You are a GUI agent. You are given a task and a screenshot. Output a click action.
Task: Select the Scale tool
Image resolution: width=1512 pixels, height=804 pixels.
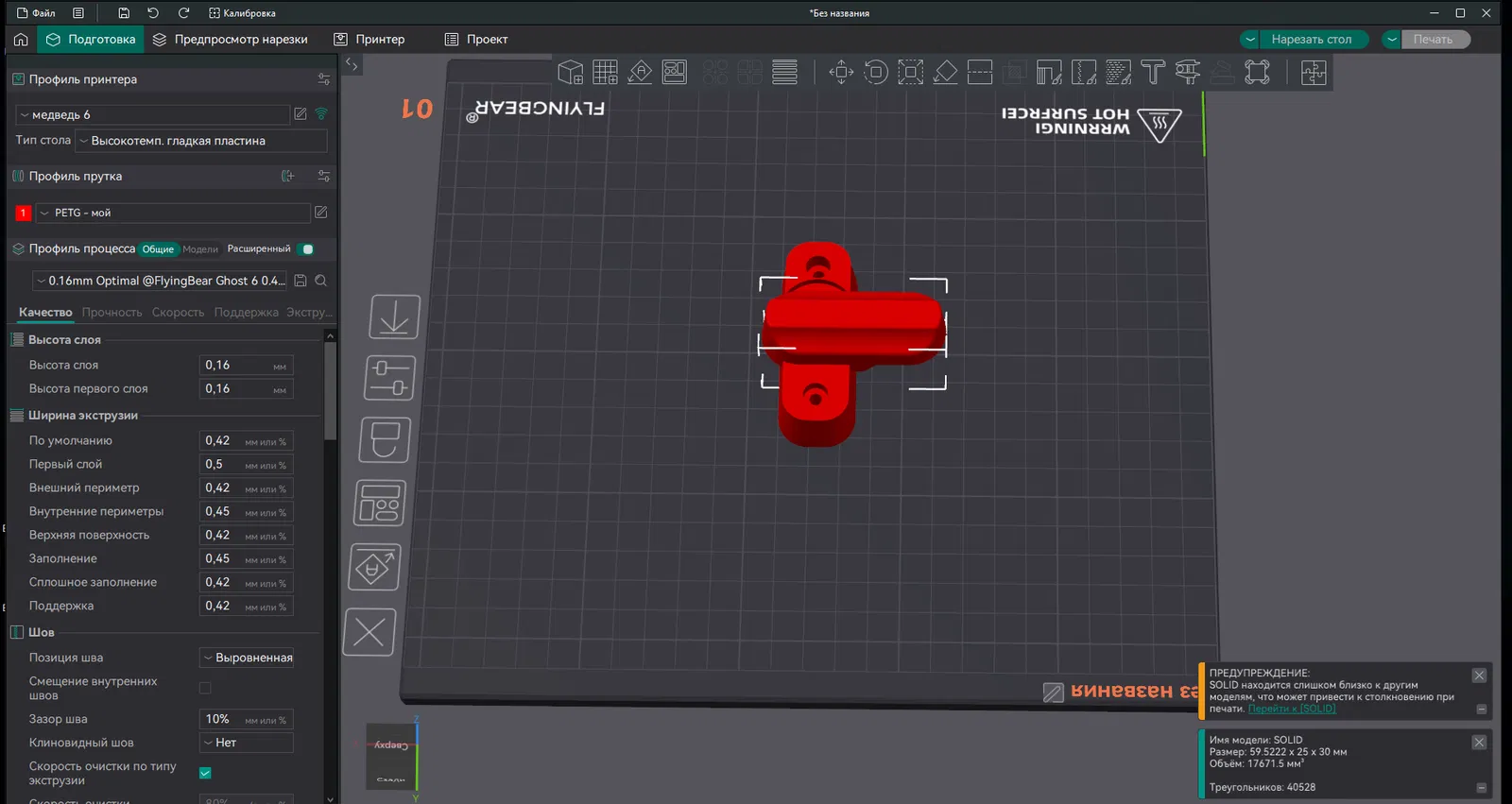coord(911,72)
